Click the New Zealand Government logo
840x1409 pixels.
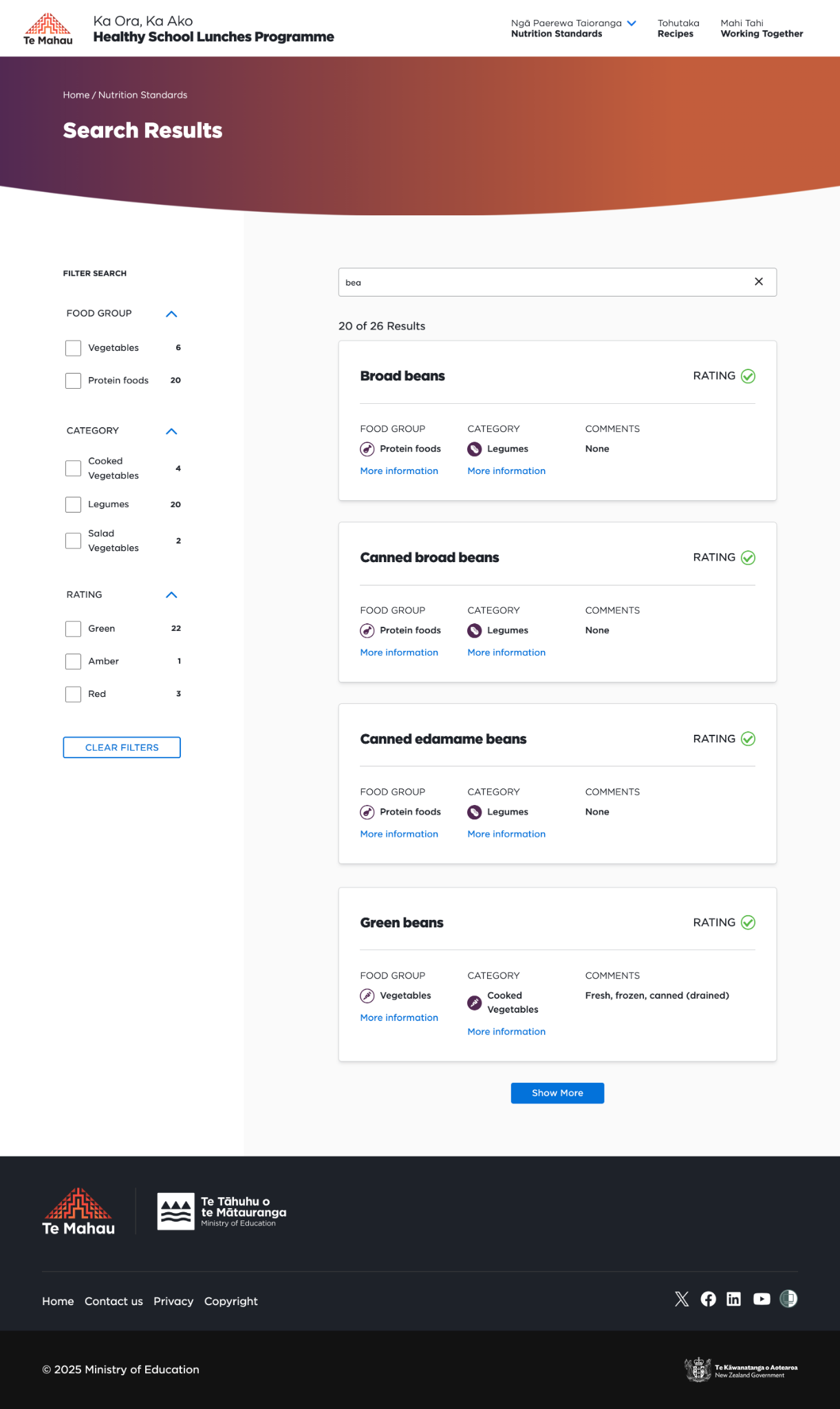click(x=741, y=1370)
